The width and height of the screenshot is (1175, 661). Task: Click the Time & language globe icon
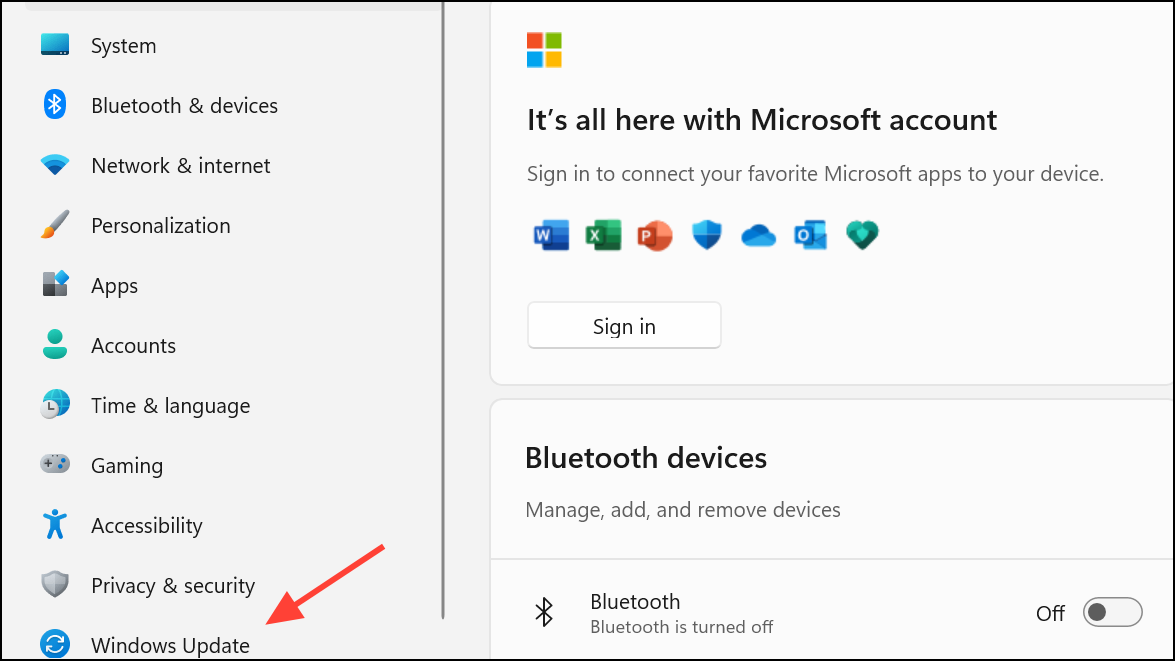point(55,405)
